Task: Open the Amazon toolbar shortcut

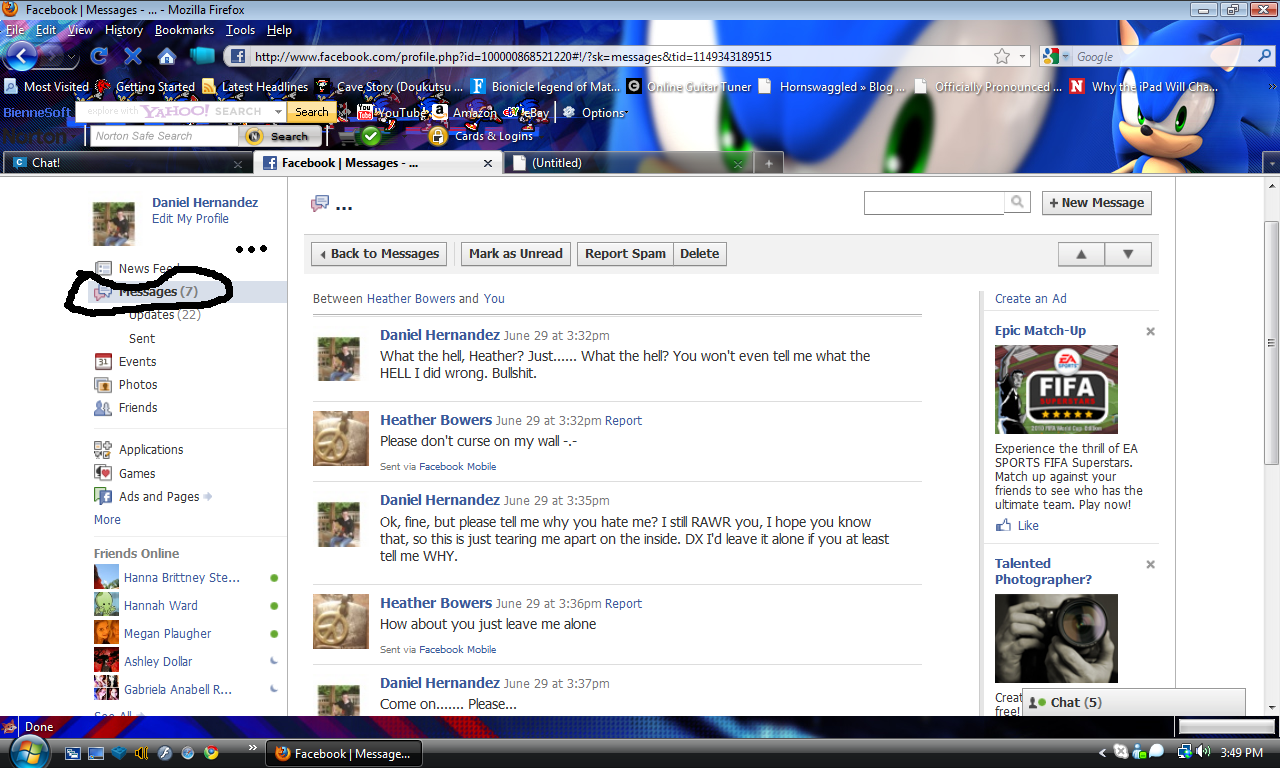Action: point(465,113)
